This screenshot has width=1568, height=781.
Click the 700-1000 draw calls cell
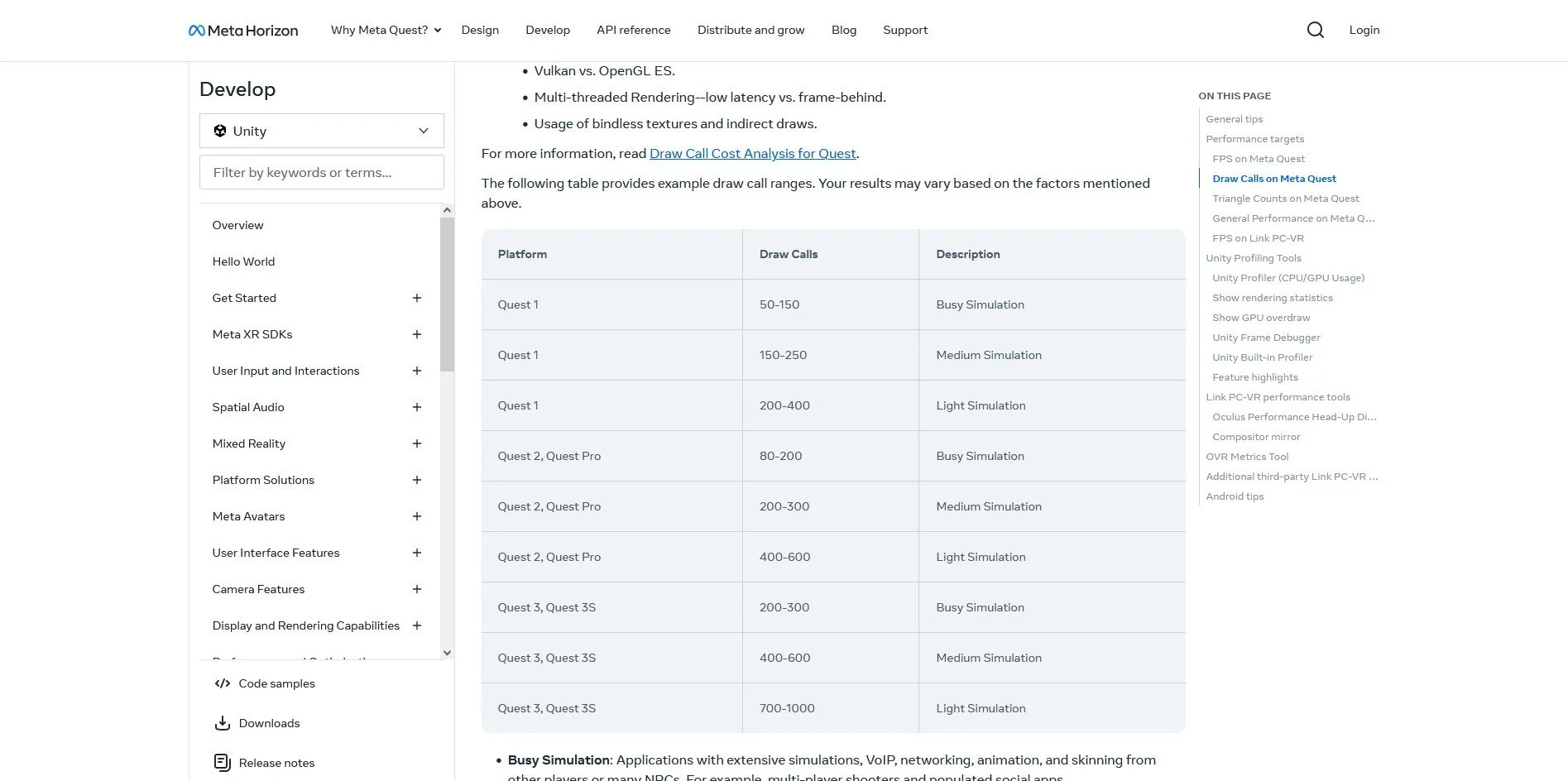830,708
